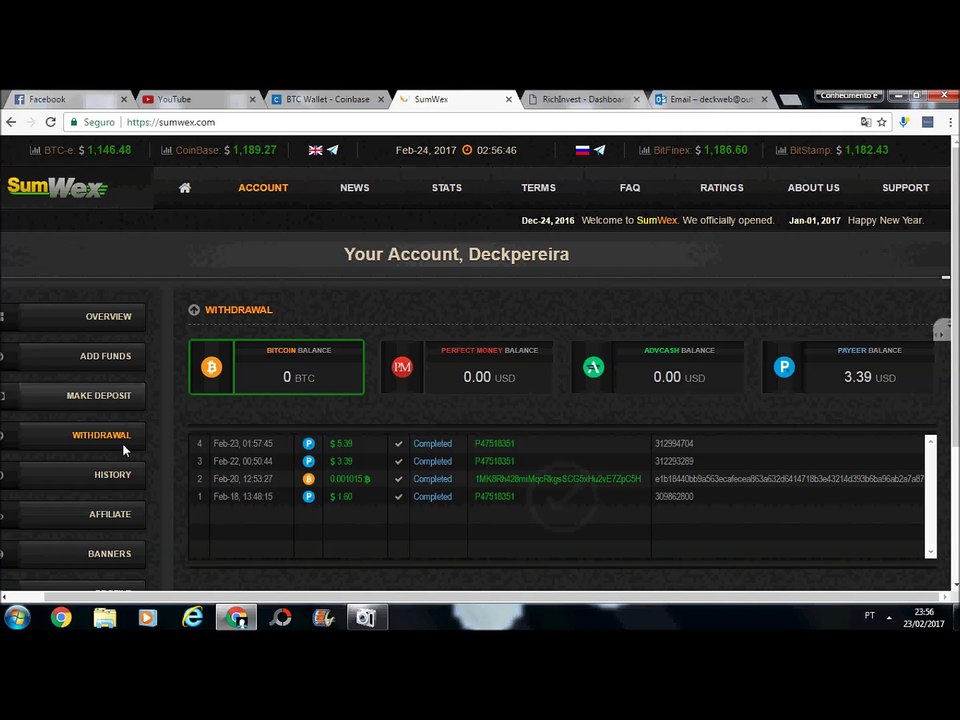This screenshot has width=960, height=720.
Task: Bookmark this page with star icon
Action: coord(882,122)
